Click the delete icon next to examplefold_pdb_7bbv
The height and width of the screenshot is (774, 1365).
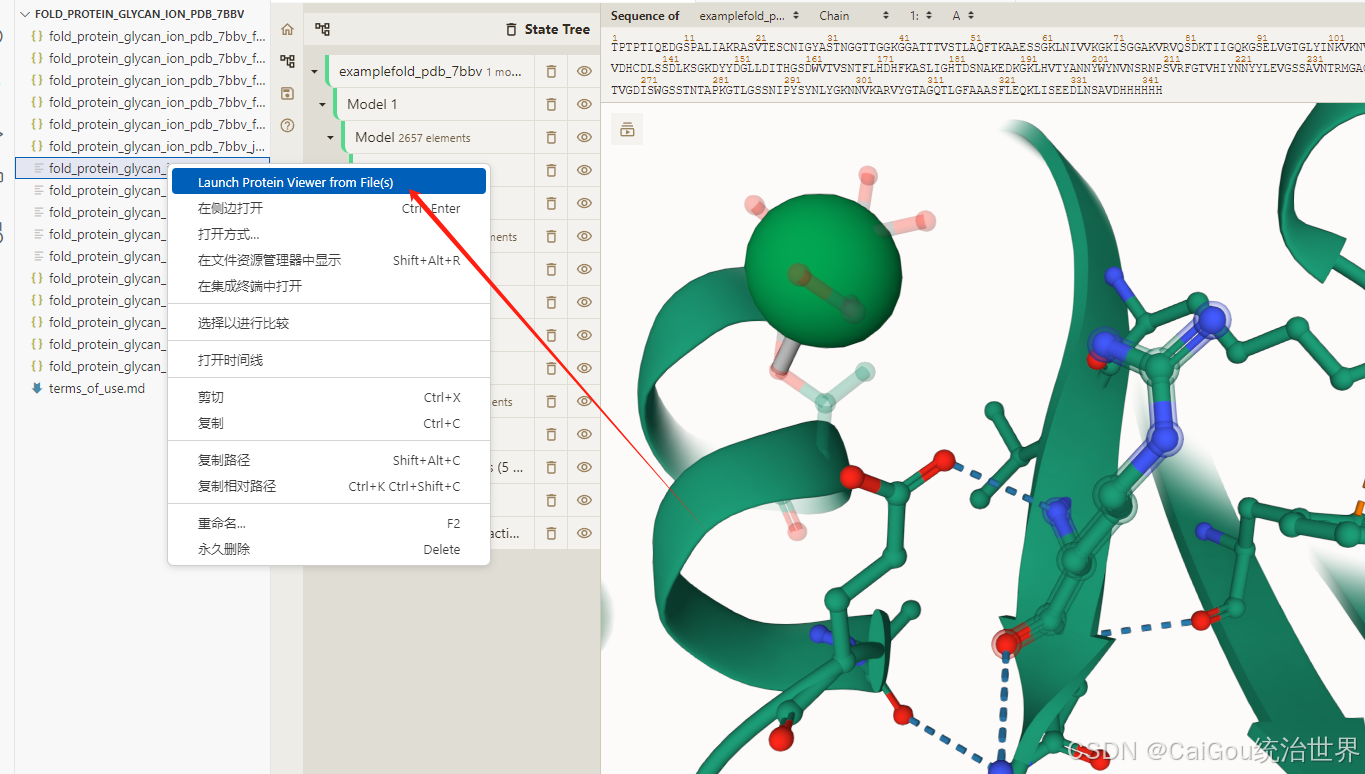click(551, 70)
